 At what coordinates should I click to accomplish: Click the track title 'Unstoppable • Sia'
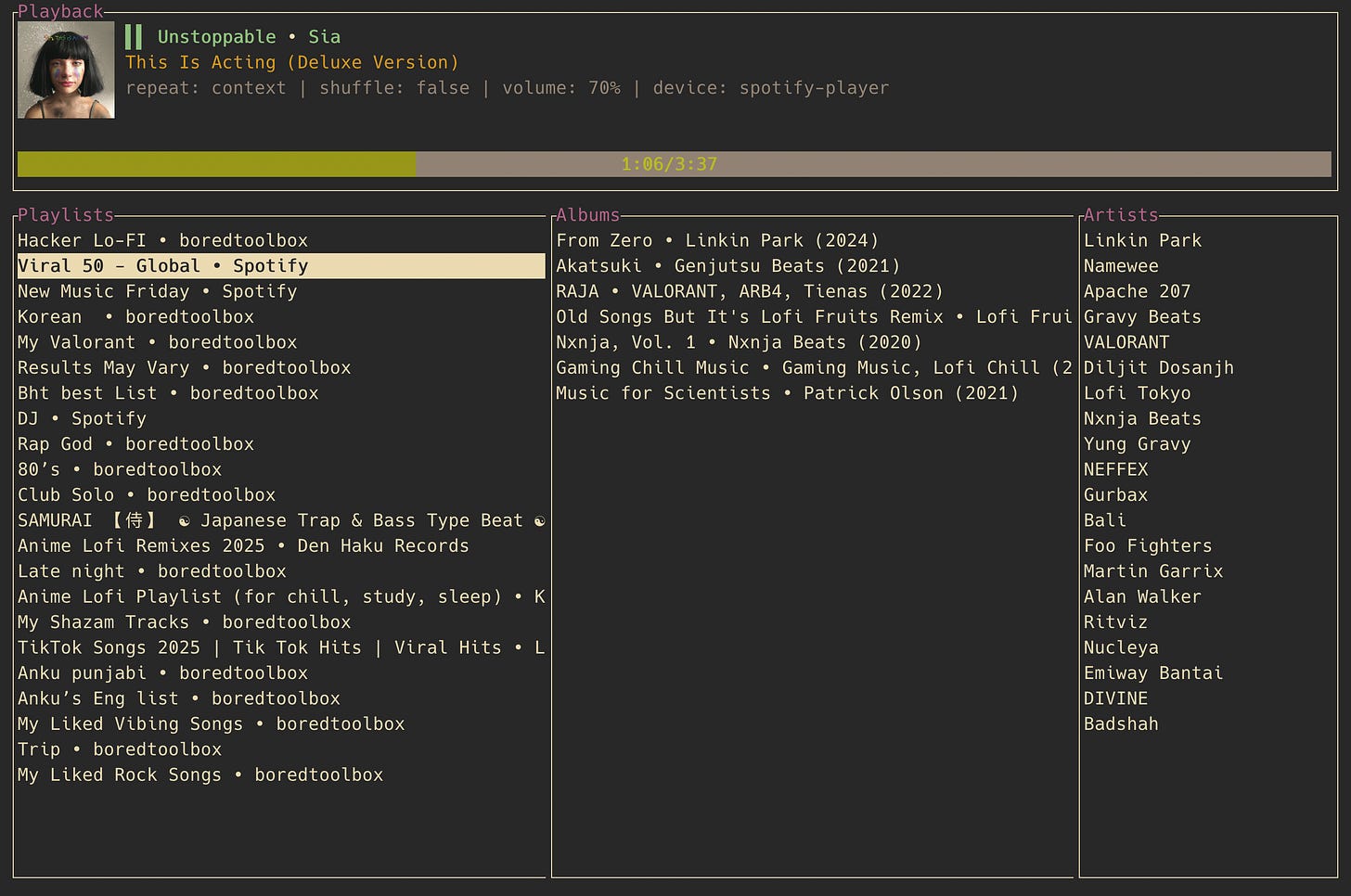(x=249, y=37)
